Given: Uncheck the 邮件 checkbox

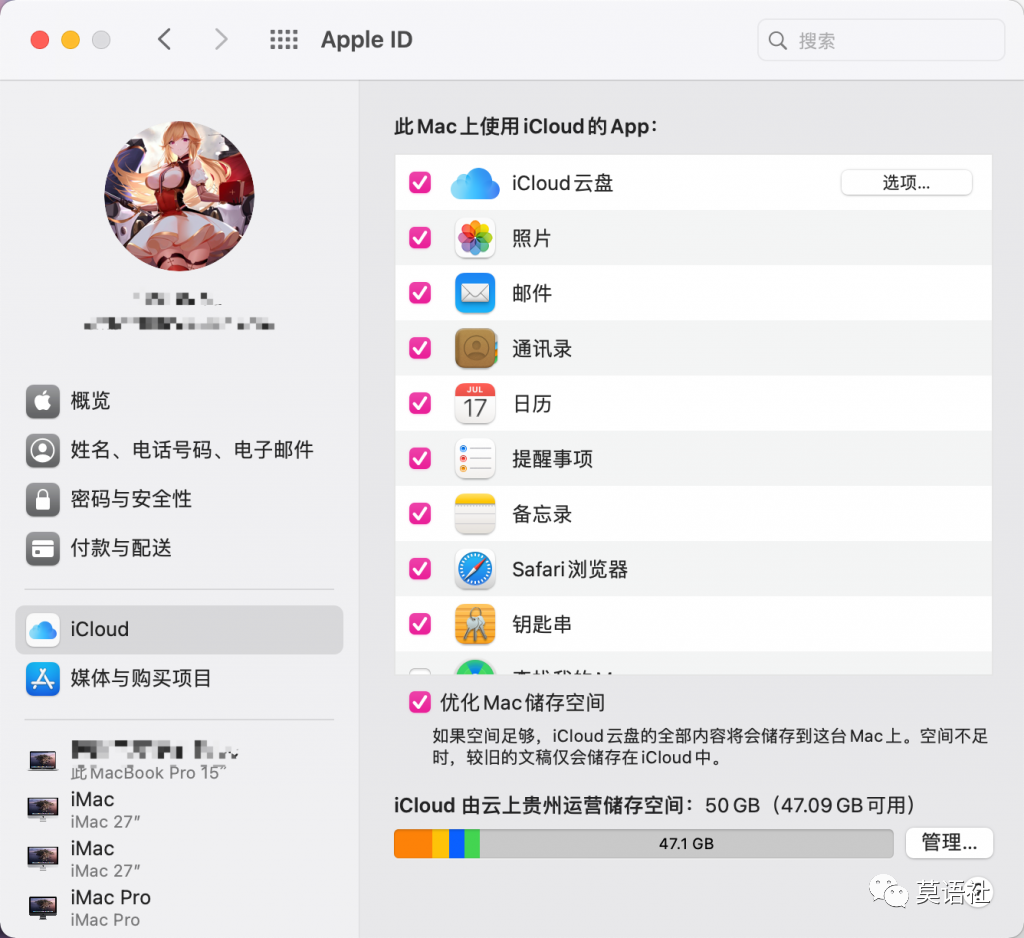Looking at the screenshot, I should coord(420,293).
